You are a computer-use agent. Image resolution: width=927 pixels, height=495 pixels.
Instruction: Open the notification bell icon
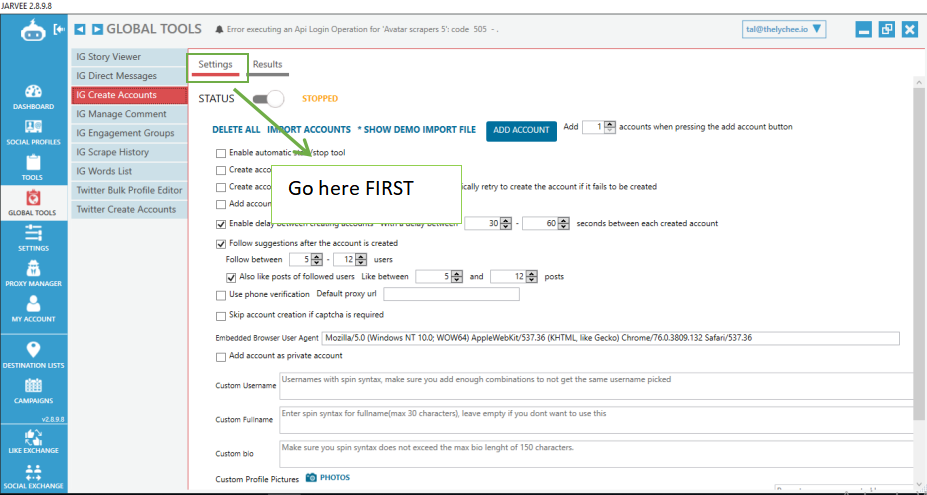click(x=219, y=29)
